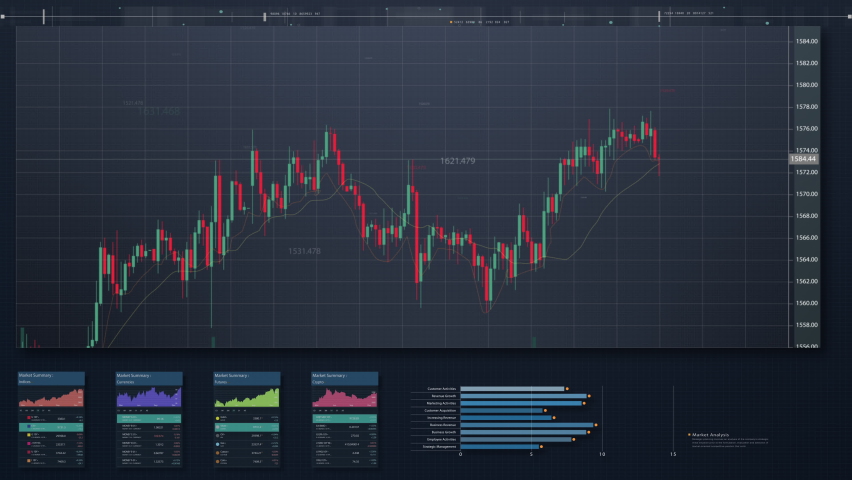Click the Marketing Activities bar
The height and width of the screenshot is (480, 852).
tap(521, 403)
